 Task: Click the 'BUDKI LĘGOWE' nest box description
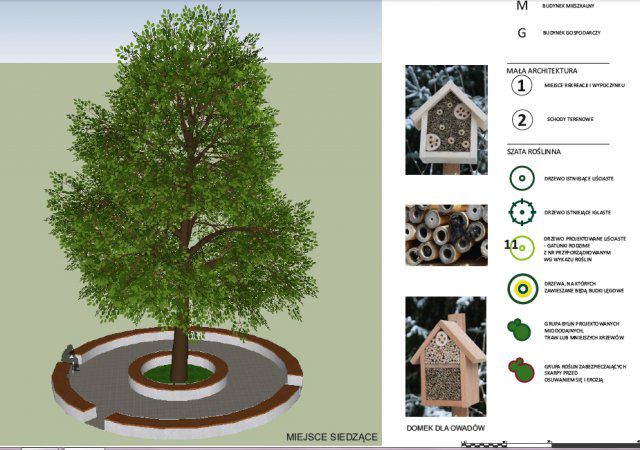[x=584, y=287]
